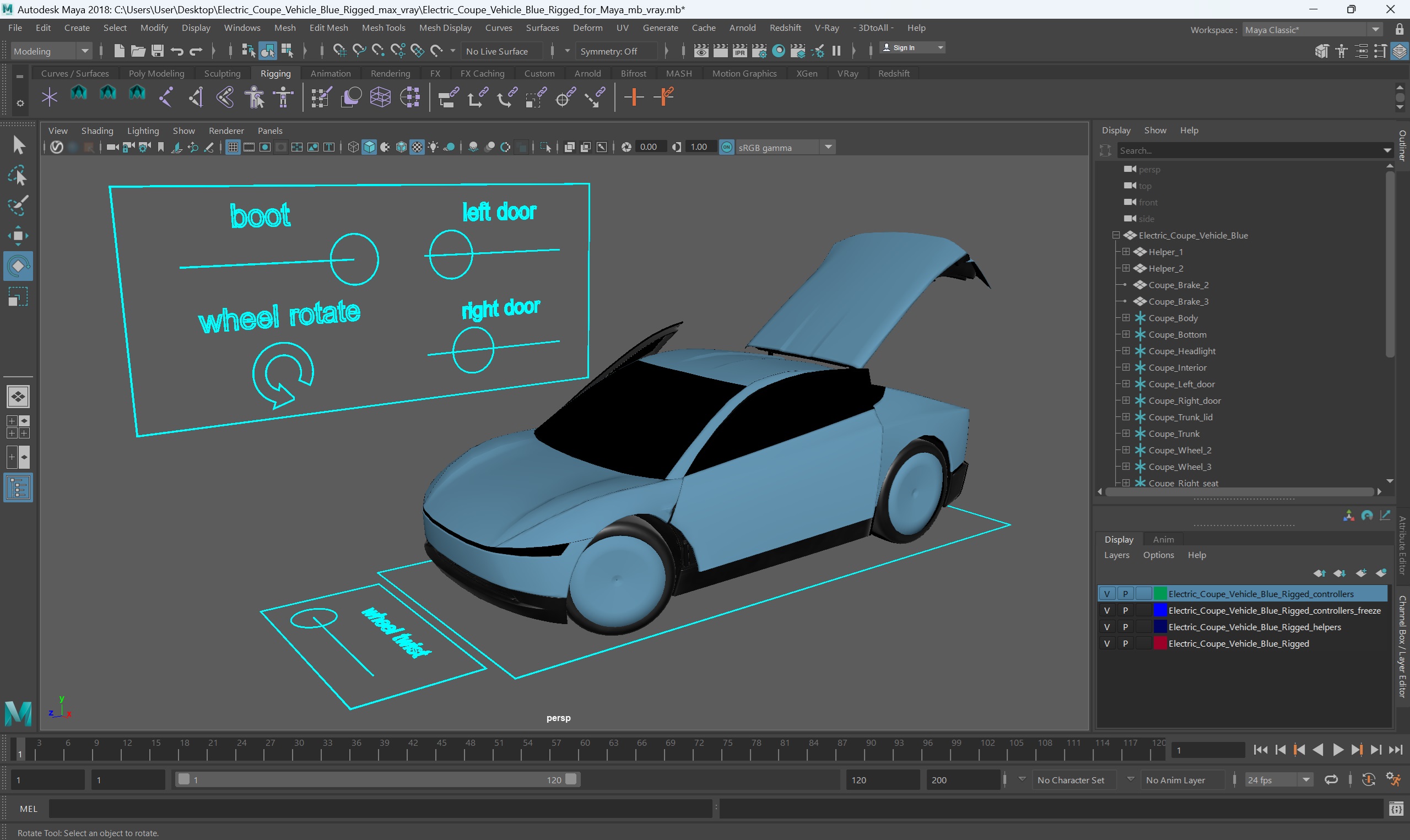
Task: Select the Rotate tool in toolbar
Action: tap(19, 265)
